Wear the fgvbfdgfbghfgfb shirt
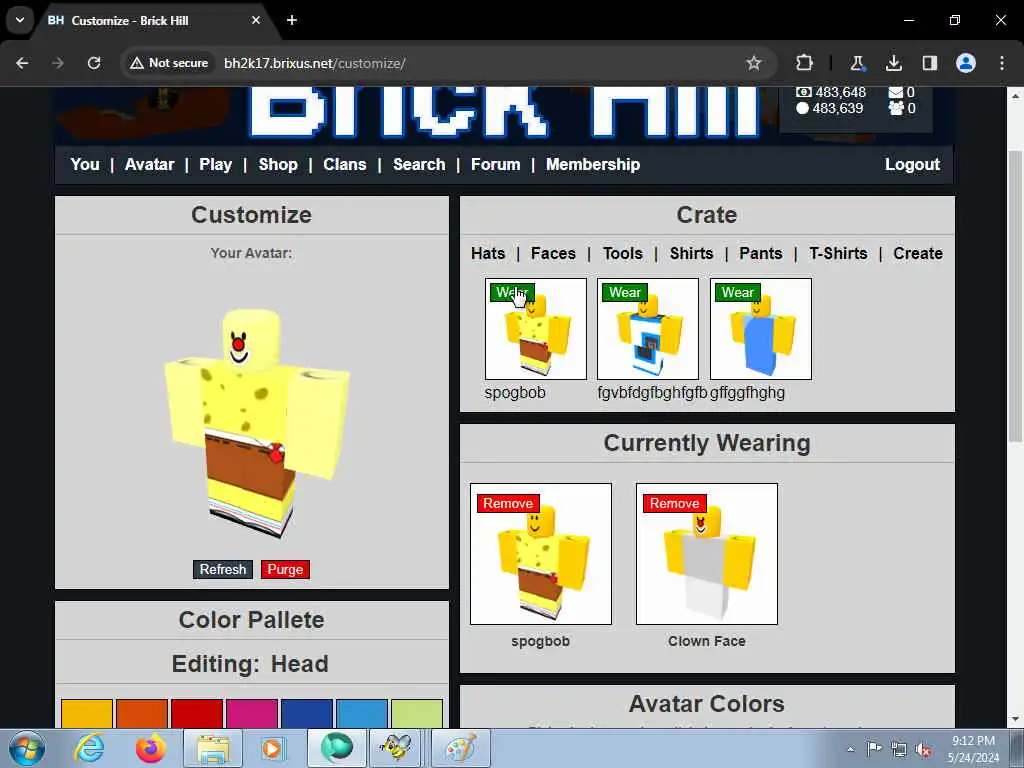Image resolution: width=1024 pixels, height=768 pixels. [x=625, y=293]
